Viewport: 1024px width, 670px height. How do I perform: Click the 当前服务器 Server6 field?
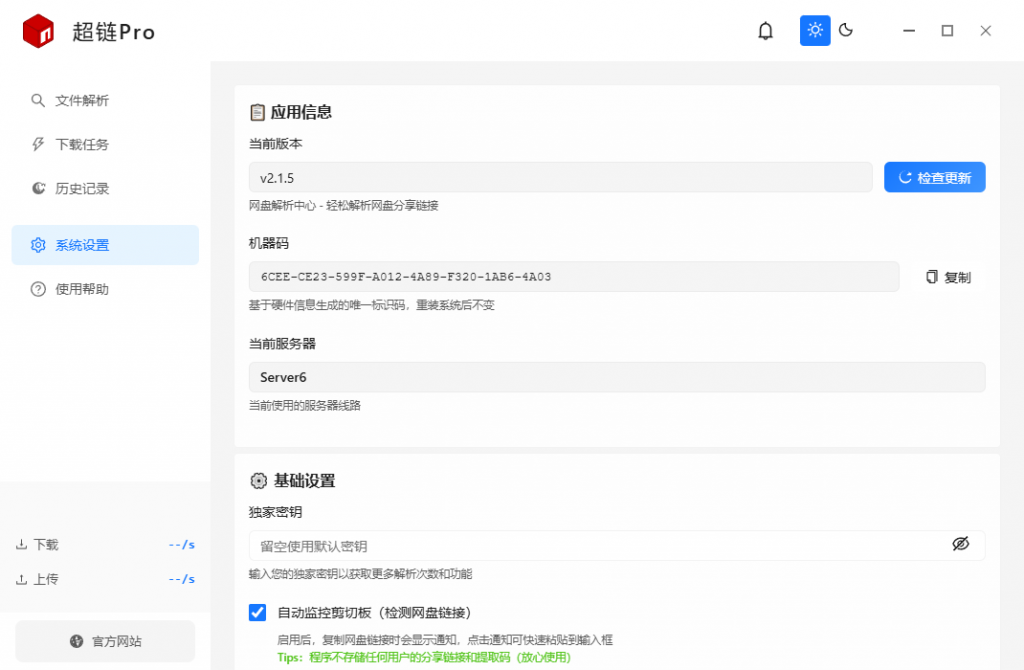pos(616,377)
